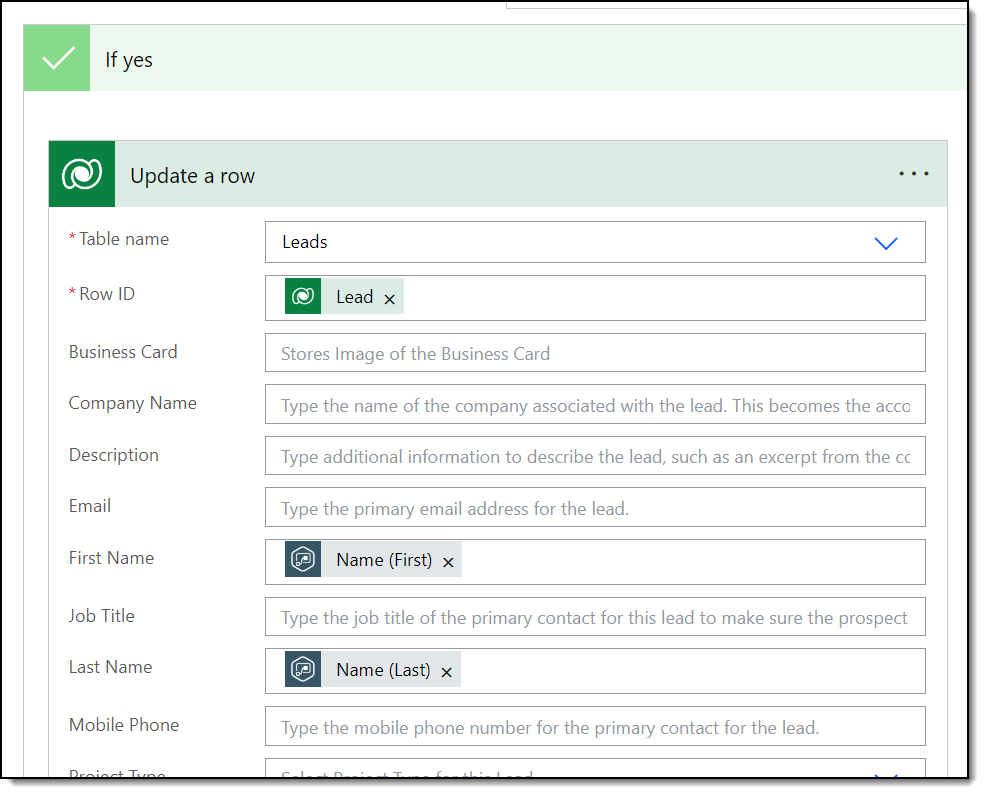Viewport: 984px width, 794px height.
Task: Collapse the If yes branch header
Action: point(495,58)
